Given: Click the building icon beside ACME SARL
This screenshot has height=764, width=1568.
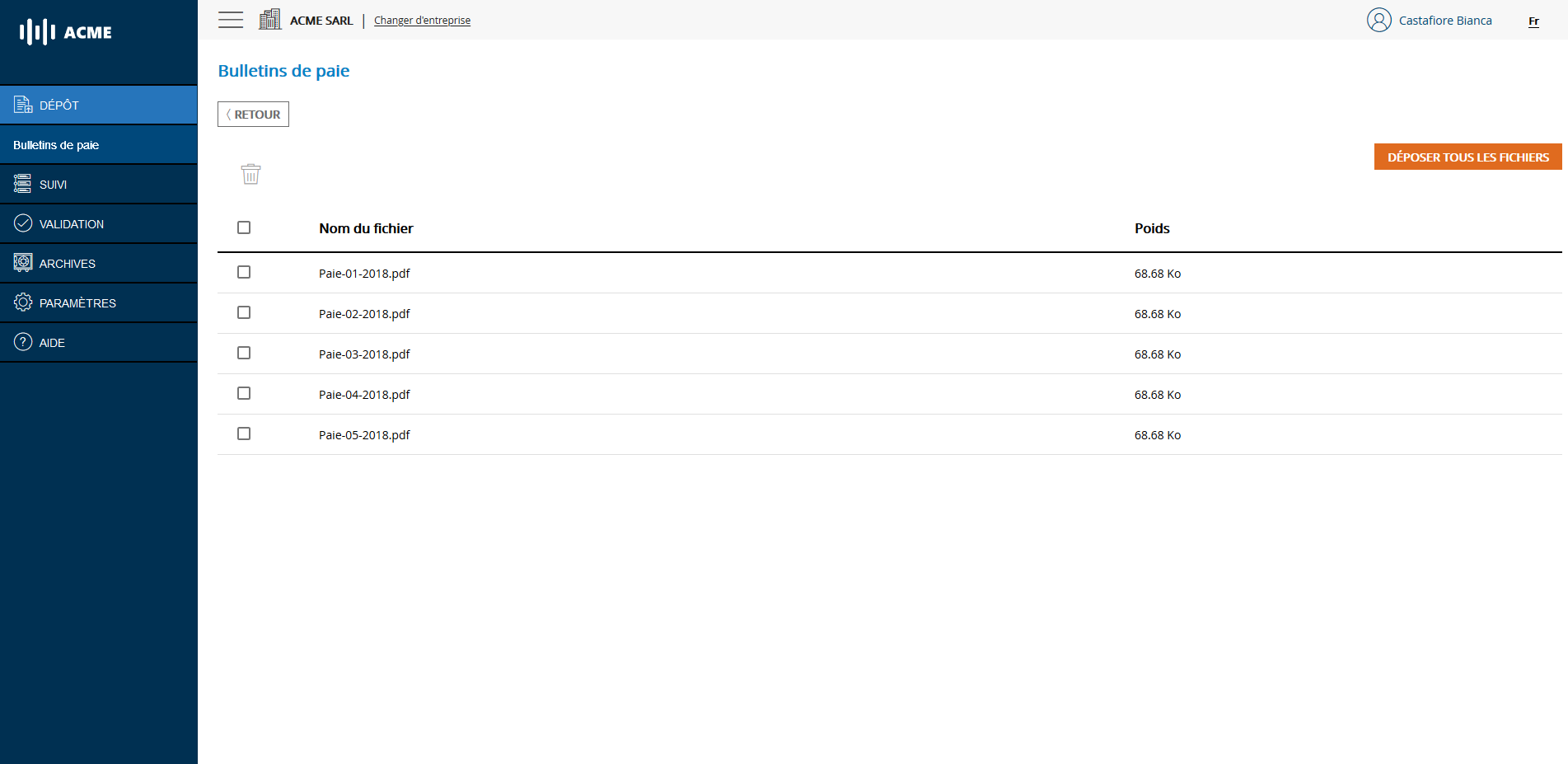Looking at the screenshot, I should click(269, 18).
